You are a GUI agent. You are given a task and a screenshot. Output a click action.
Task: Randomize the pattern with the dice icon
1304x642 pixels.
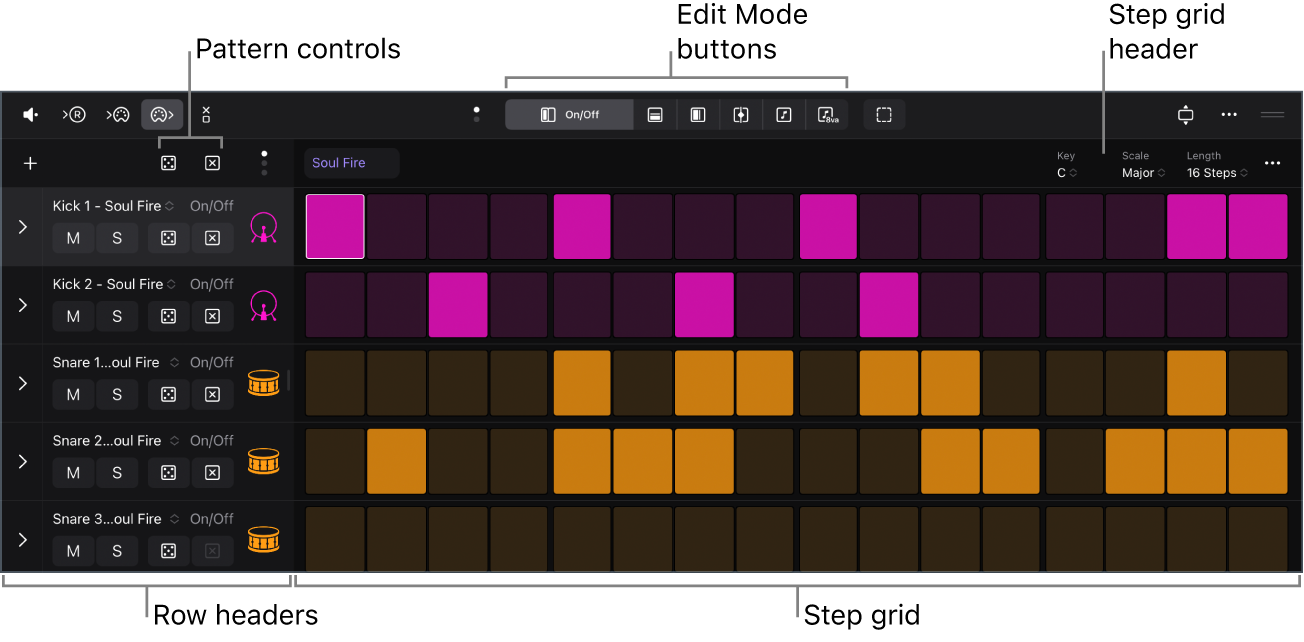tap(167, 162)
